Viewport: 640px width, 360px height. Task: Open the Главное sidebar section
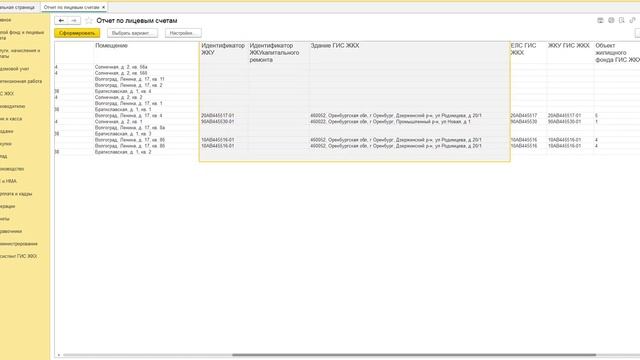[6, 20]
